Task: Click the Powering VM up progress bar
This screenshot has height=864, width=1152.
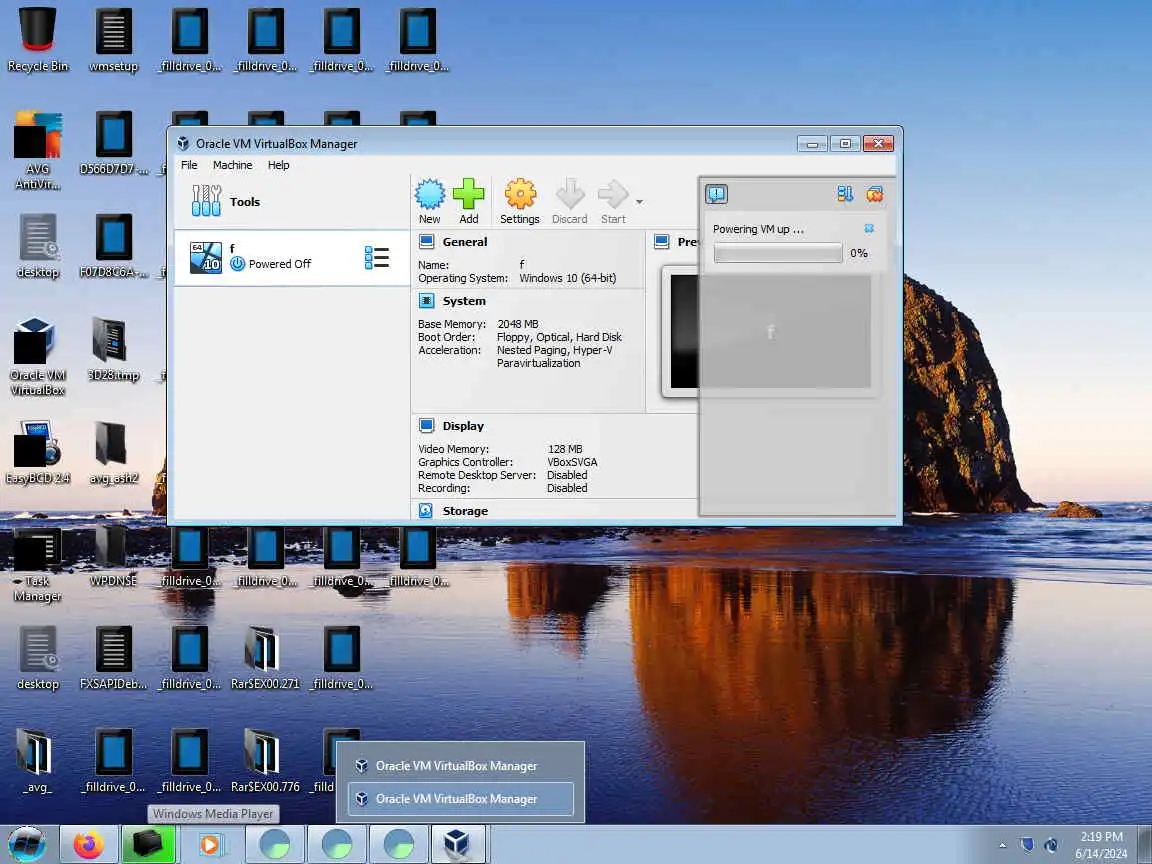Action: (778, 253)
